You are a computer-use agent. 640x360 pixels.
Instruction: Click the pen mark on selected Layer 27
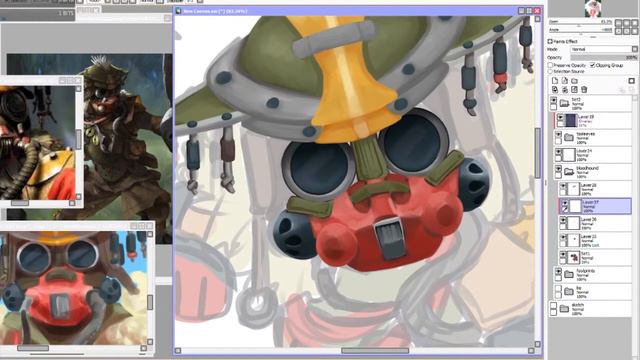tap(564, 209)
